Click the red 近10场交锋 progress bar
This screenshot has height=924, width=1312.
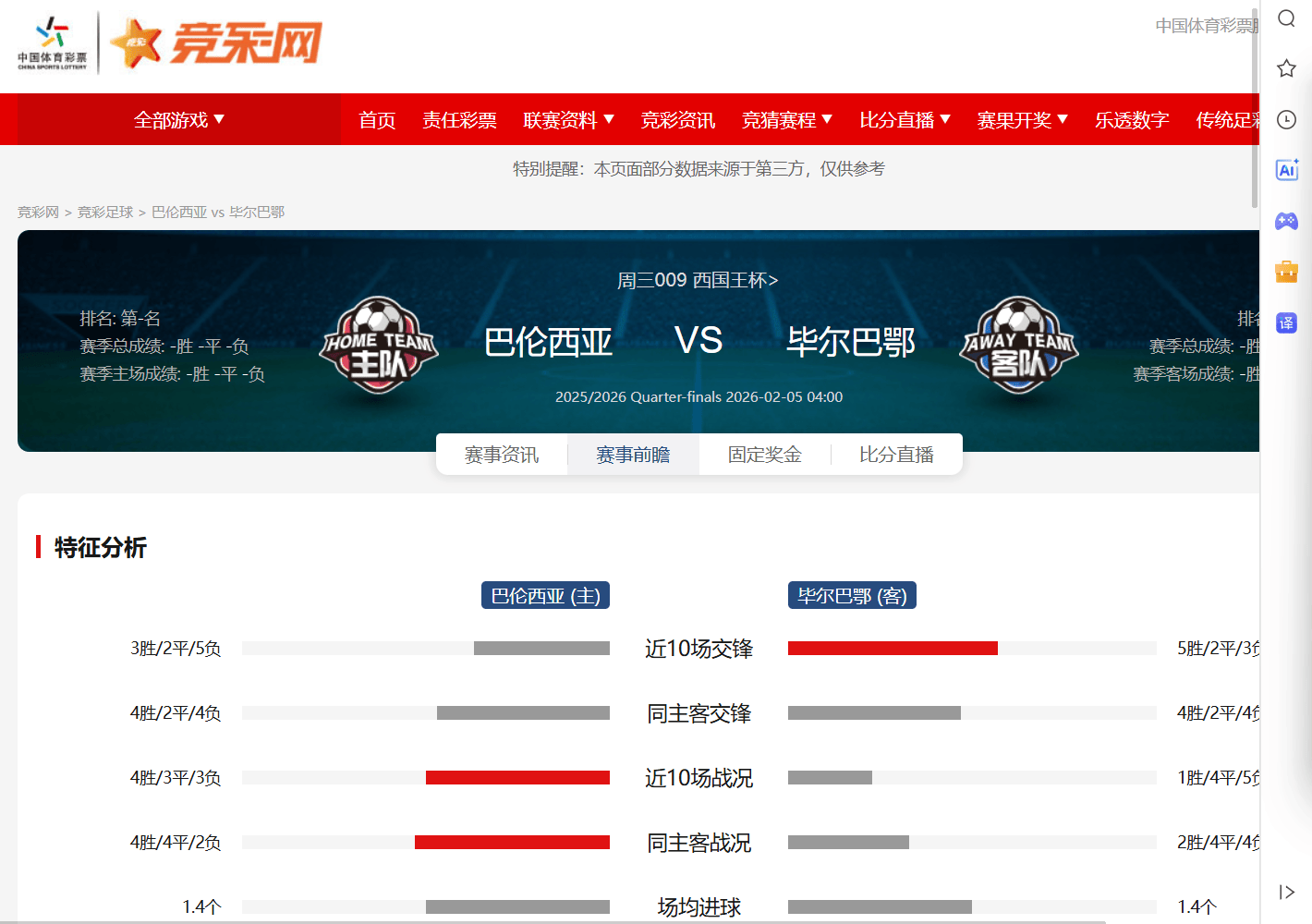[893, 649]
